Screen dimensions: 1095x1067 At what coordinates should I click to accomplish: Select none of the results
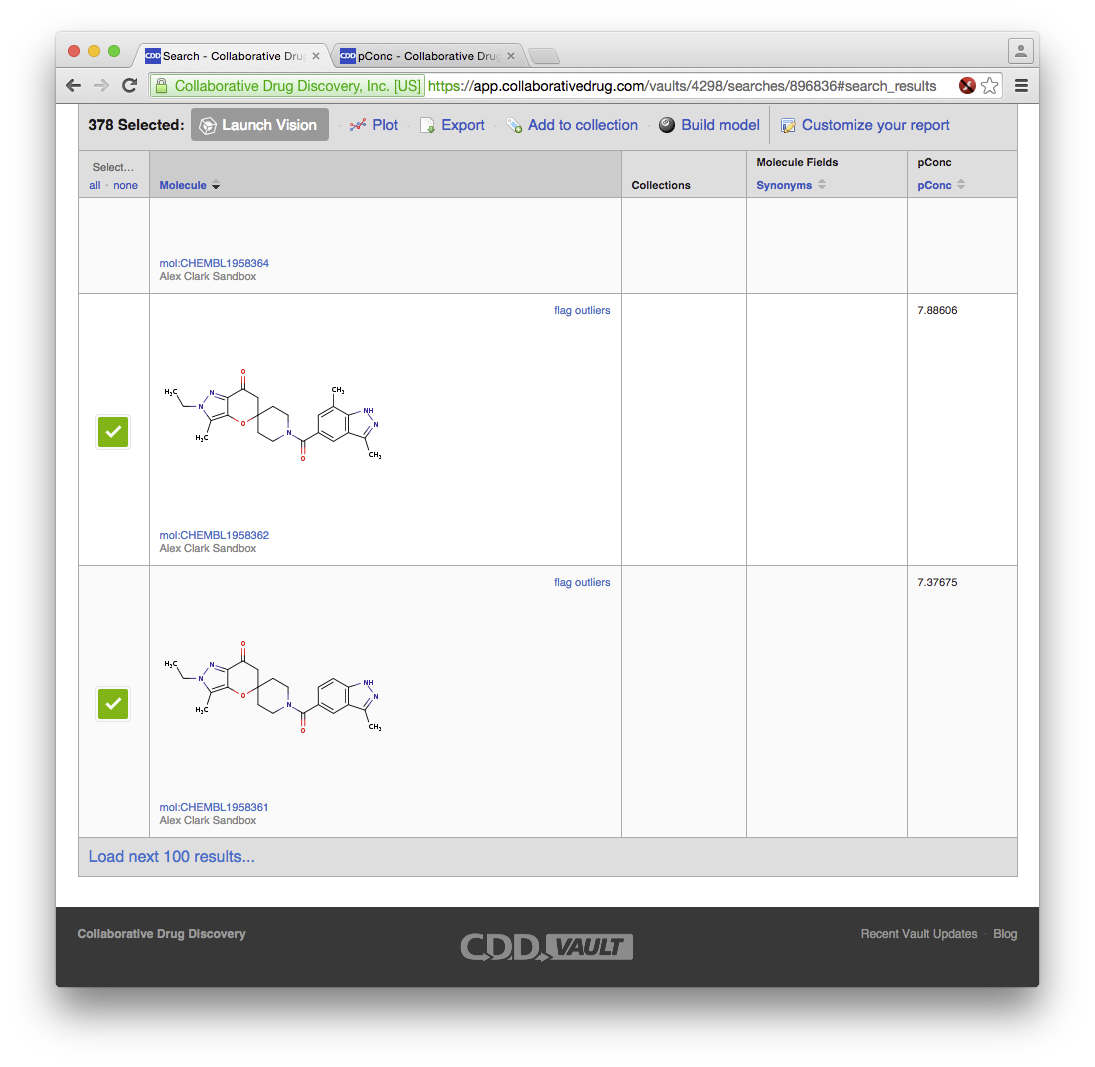click(x=125, y=186)
